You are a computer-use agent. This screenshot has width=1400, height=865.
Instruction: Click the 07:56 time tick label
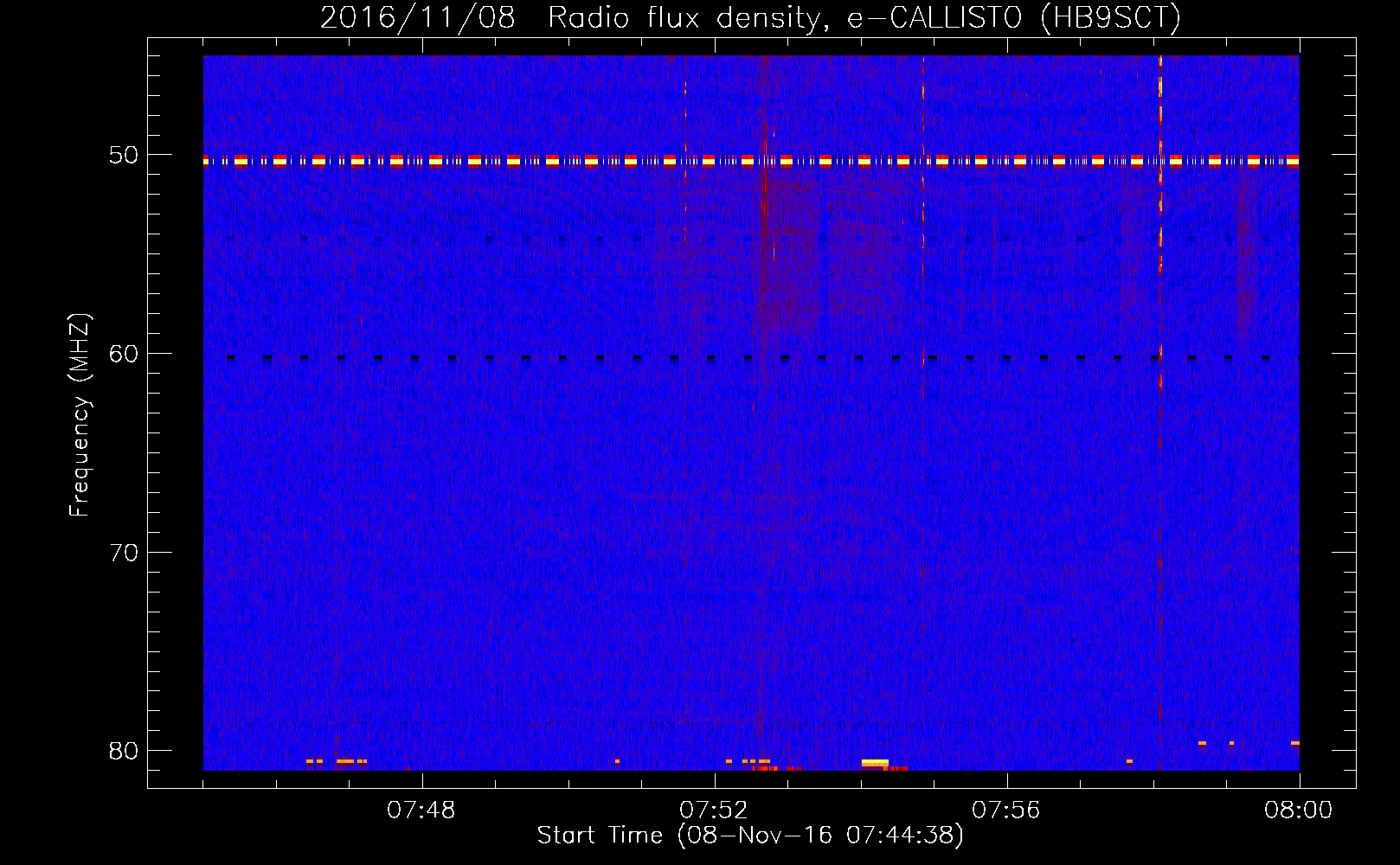click(1006, 811)
